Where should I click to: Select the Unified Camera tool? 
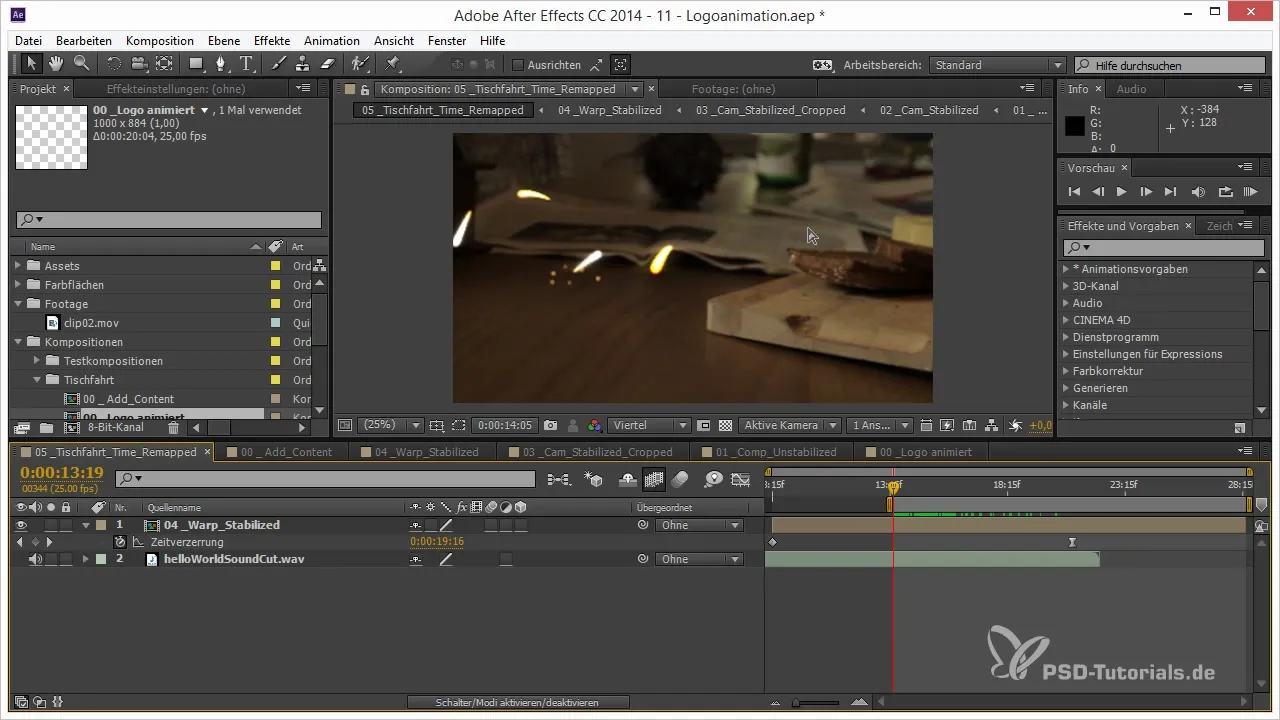coord(139,64)
